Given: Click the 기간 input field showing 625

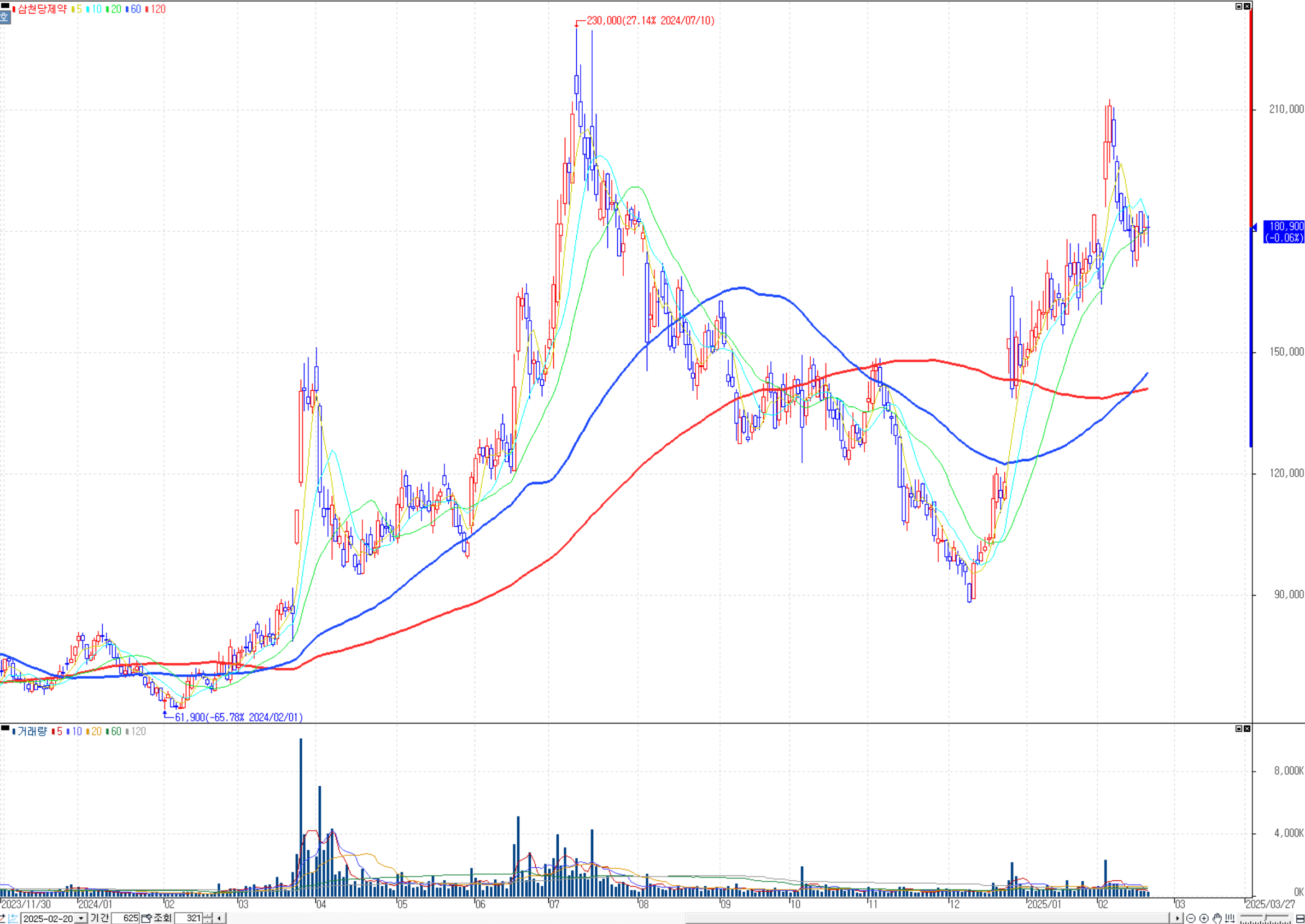Looking at the screenshot, I should (x=125, y=919).
